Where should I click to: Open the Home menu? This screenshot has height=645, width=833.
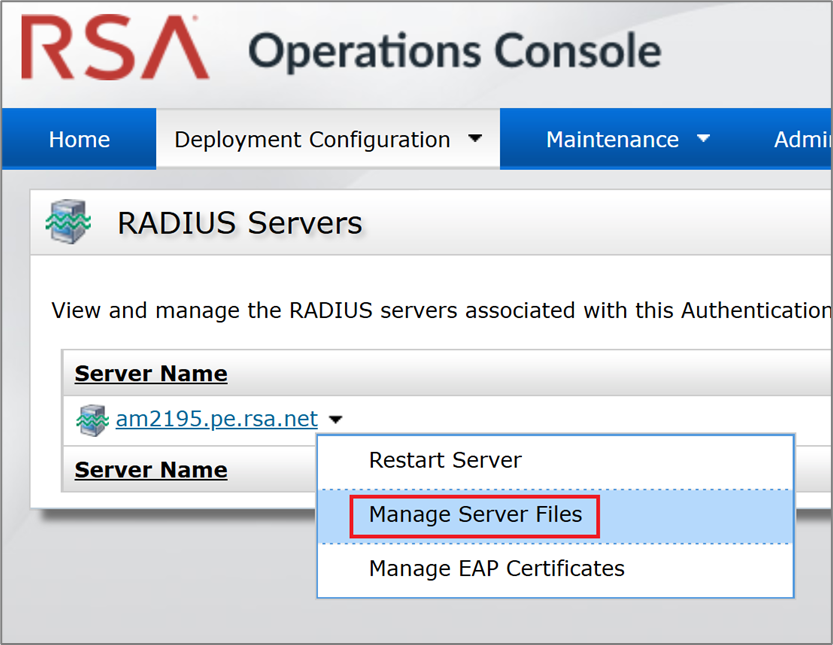(78, 140)
